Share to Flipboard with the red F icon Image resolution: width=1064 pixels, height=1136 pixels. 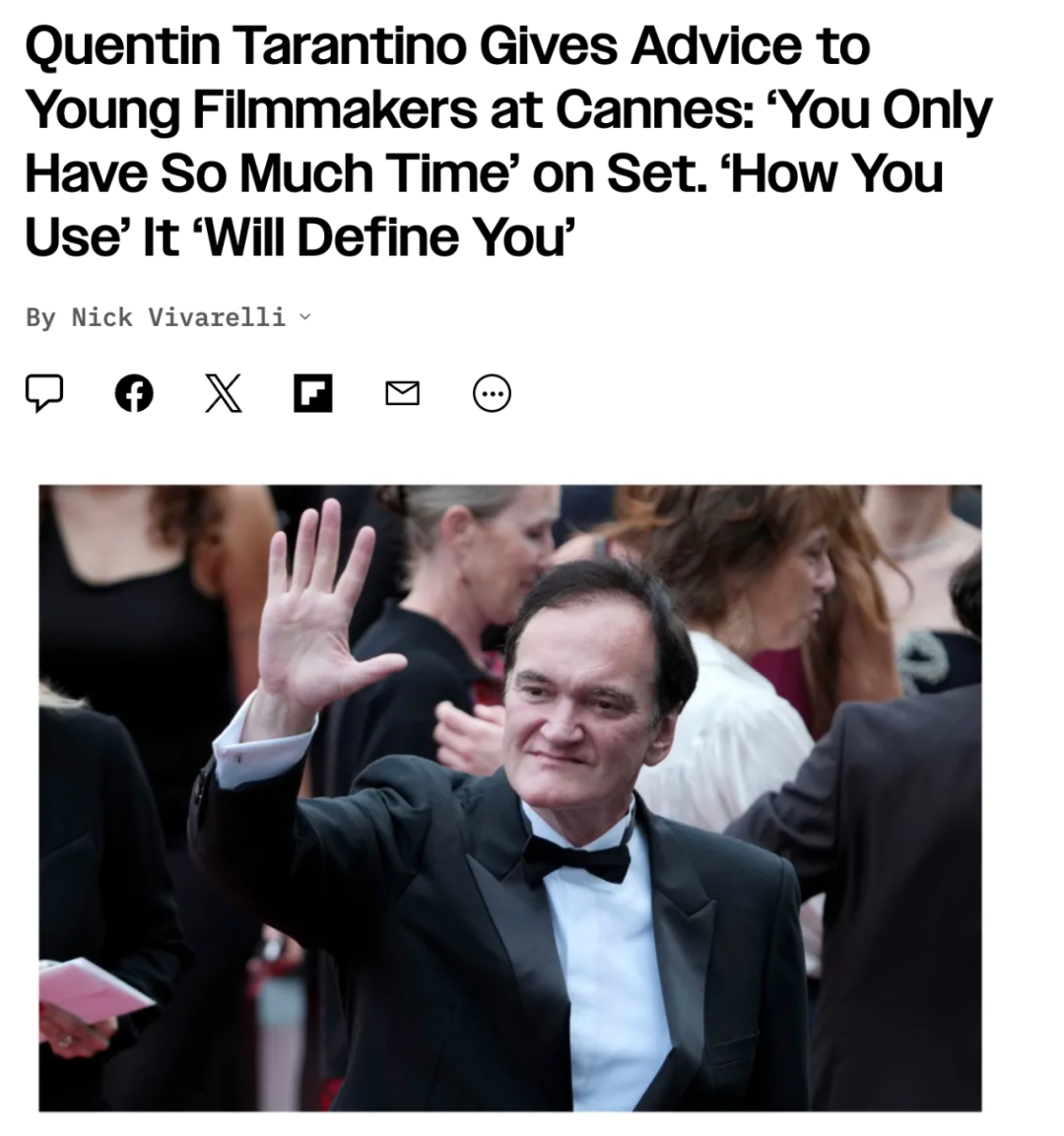(x=313, y=393)
